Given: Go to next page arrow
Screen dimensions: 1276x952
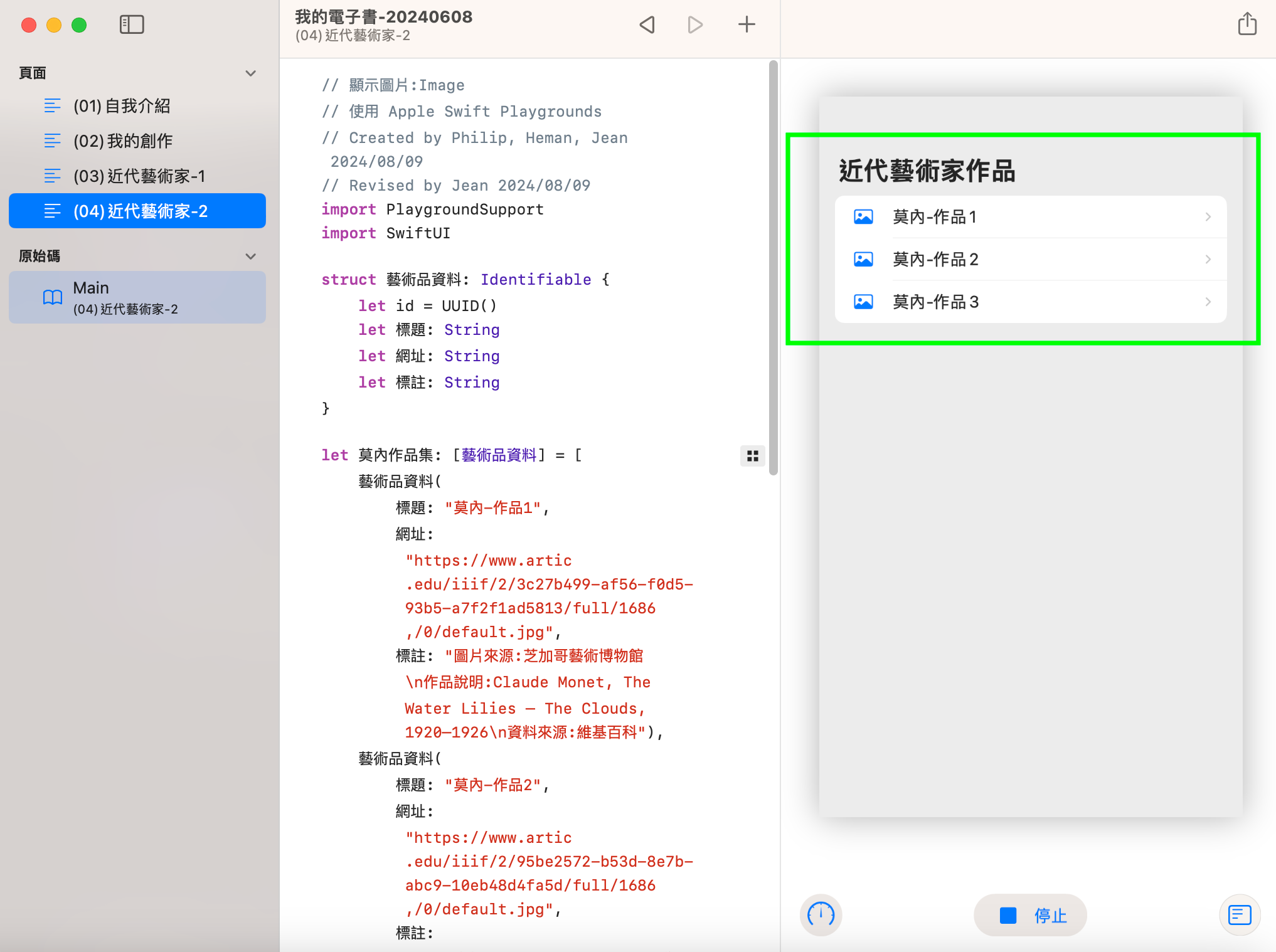Looking at the screenshot, I should (695, 24).
